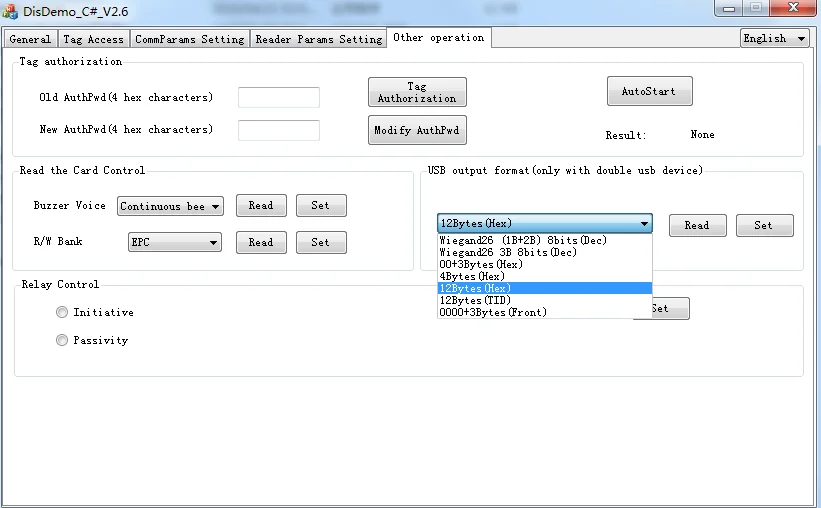The image size is (821, 508).
Task: Click Set button for USB output format
Action: pyautogui.click(x=764, y=225)
